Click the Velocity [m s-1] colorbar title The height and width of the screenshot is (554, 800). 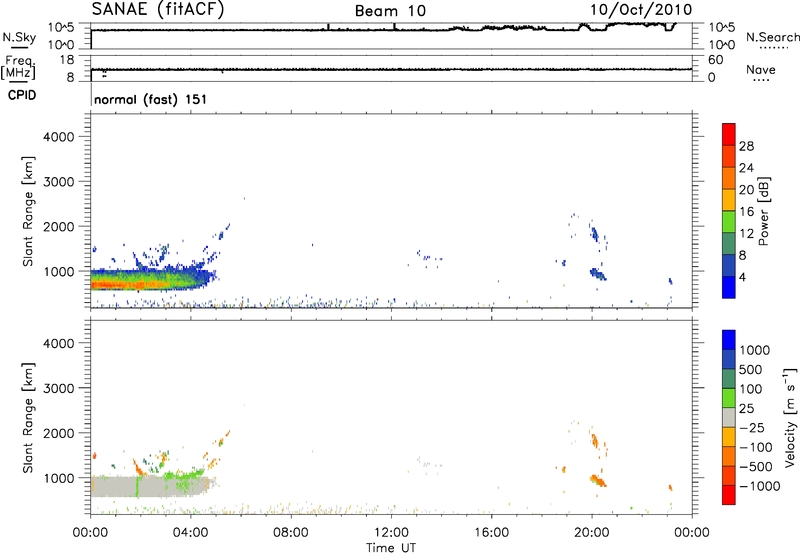790,417
